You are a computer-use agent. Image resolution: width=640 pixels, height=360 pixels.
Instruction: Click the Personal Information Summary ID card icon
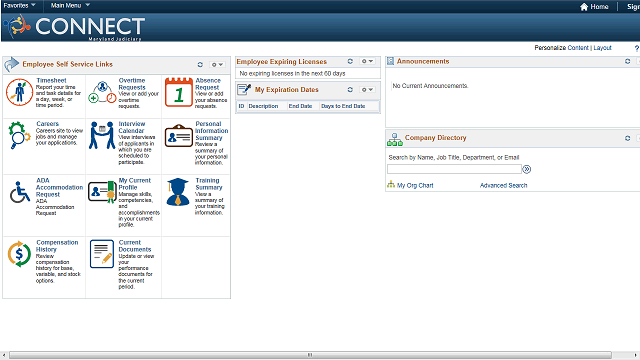[179, 136]
